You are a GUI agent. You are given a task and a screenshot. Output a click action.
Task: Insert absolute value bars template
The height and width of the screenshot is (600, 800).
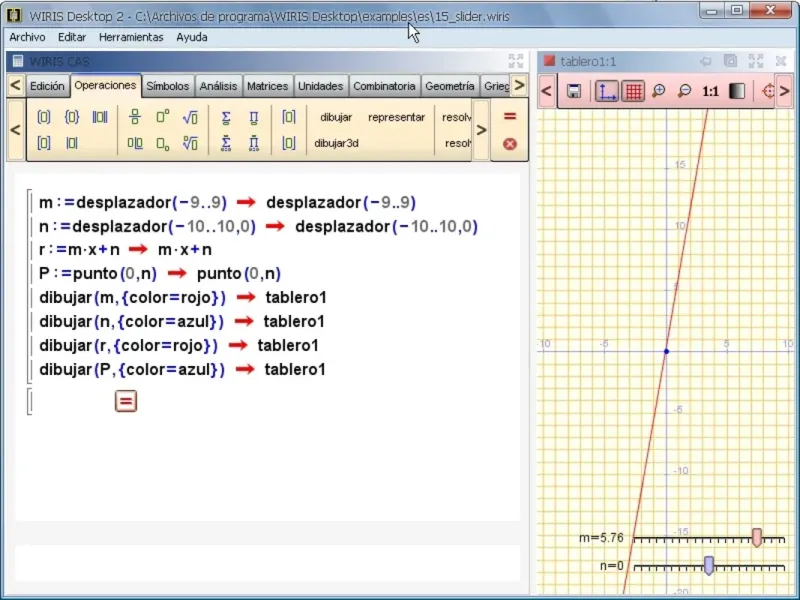(72, 143)
